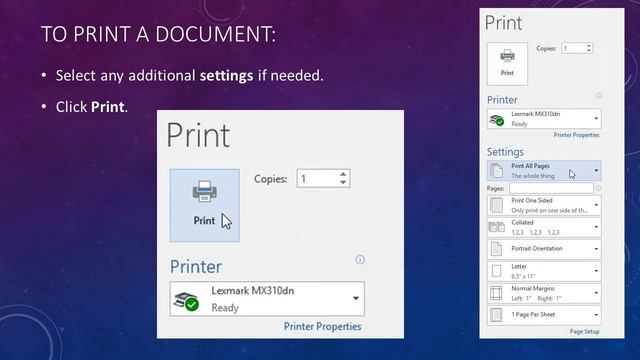The image size is (640, 360).
Task: Click the 1 Page Per Sheet icon
Action: 496,315
